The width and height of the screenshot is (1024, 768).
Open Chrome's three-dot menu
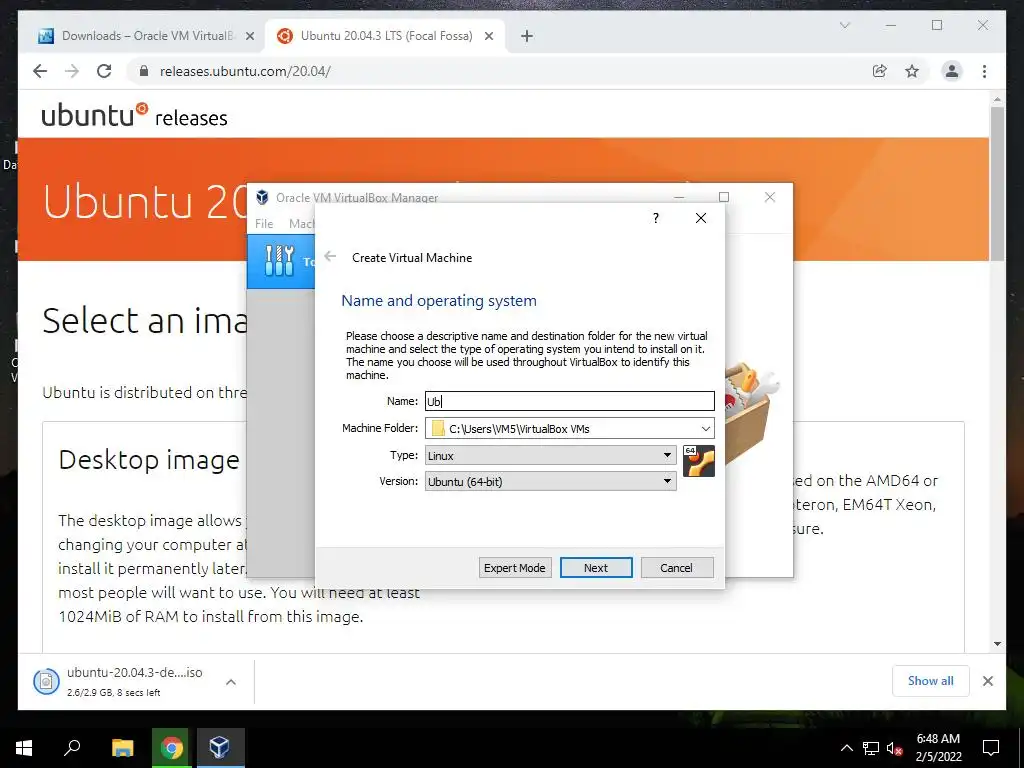click(x=984, y=71)
